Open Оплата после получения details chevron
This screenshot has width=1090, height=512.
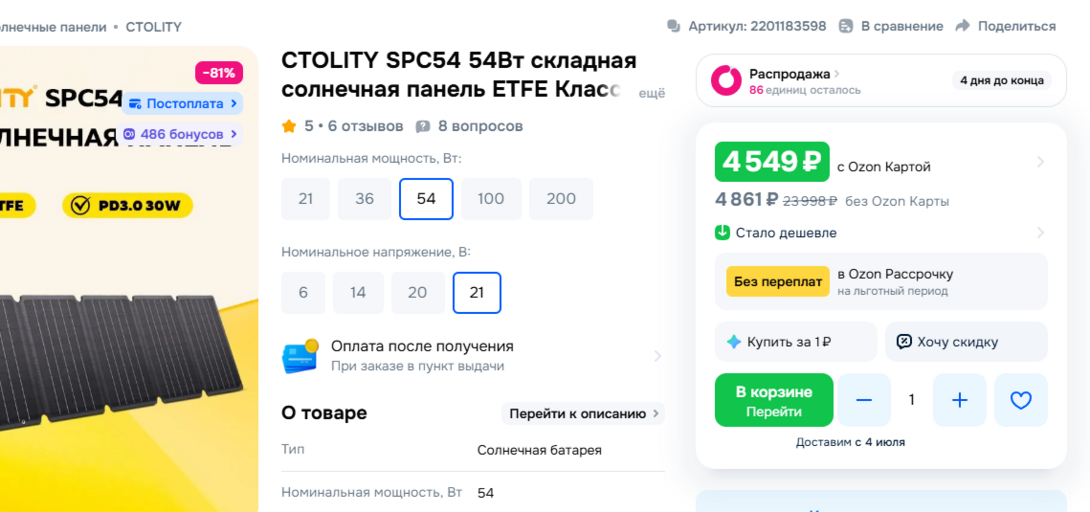click(657, 356)
